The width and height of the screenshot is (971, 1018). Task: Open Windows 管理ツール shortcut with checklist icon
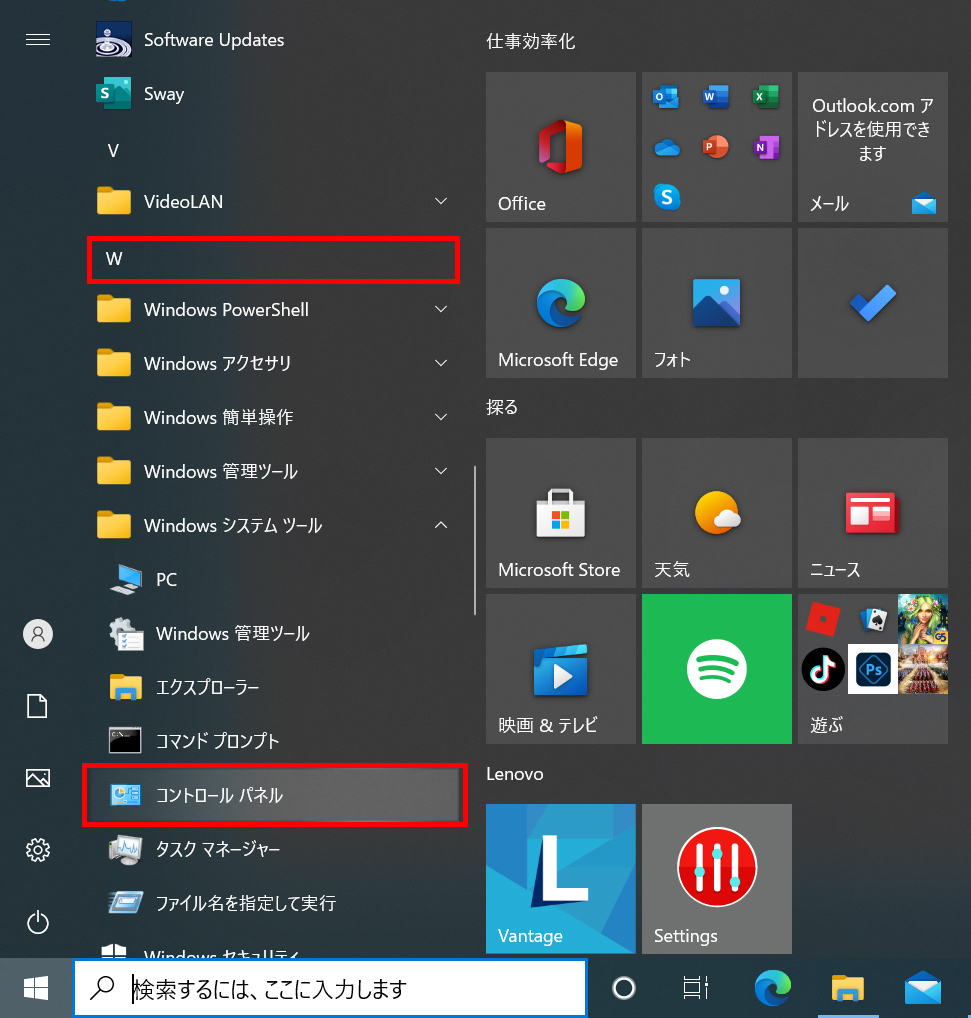pyautogui.click(x=273, y=633)
